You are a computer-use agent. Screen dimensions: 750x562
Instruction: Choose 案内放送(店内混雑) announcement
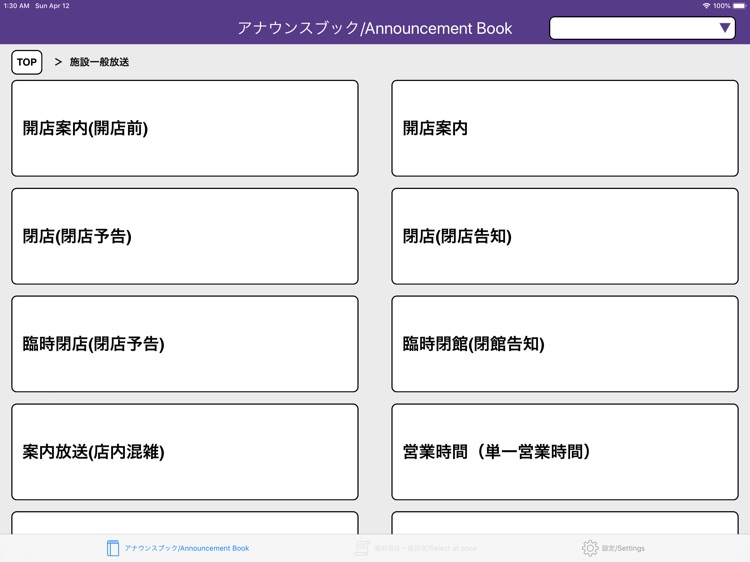pyautogui.click(x=185, y=452)
